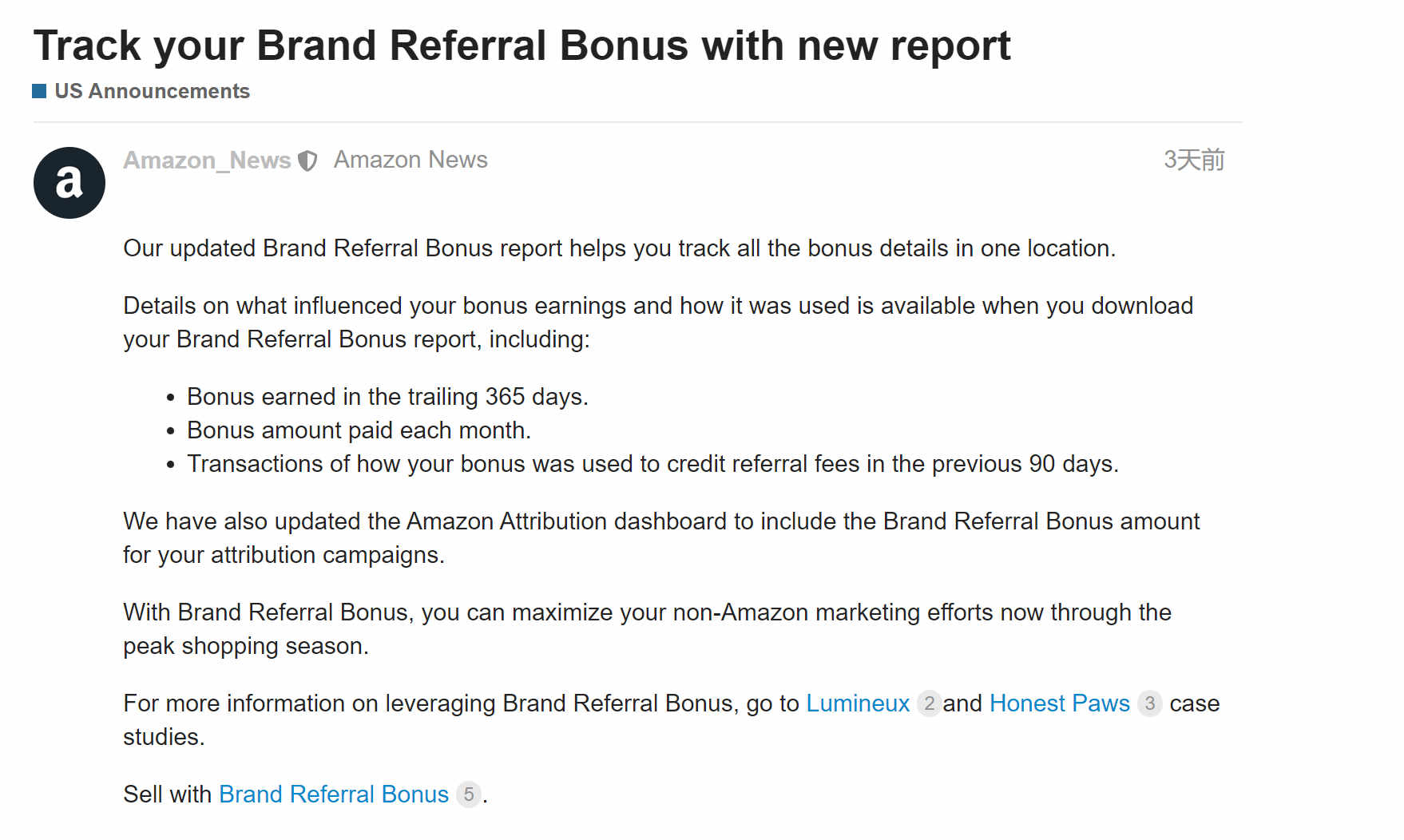Screen dimensions: 1404x840
Task: Click the 'Bonus amount paid each month' bullet
Action: tap(359, 430)
